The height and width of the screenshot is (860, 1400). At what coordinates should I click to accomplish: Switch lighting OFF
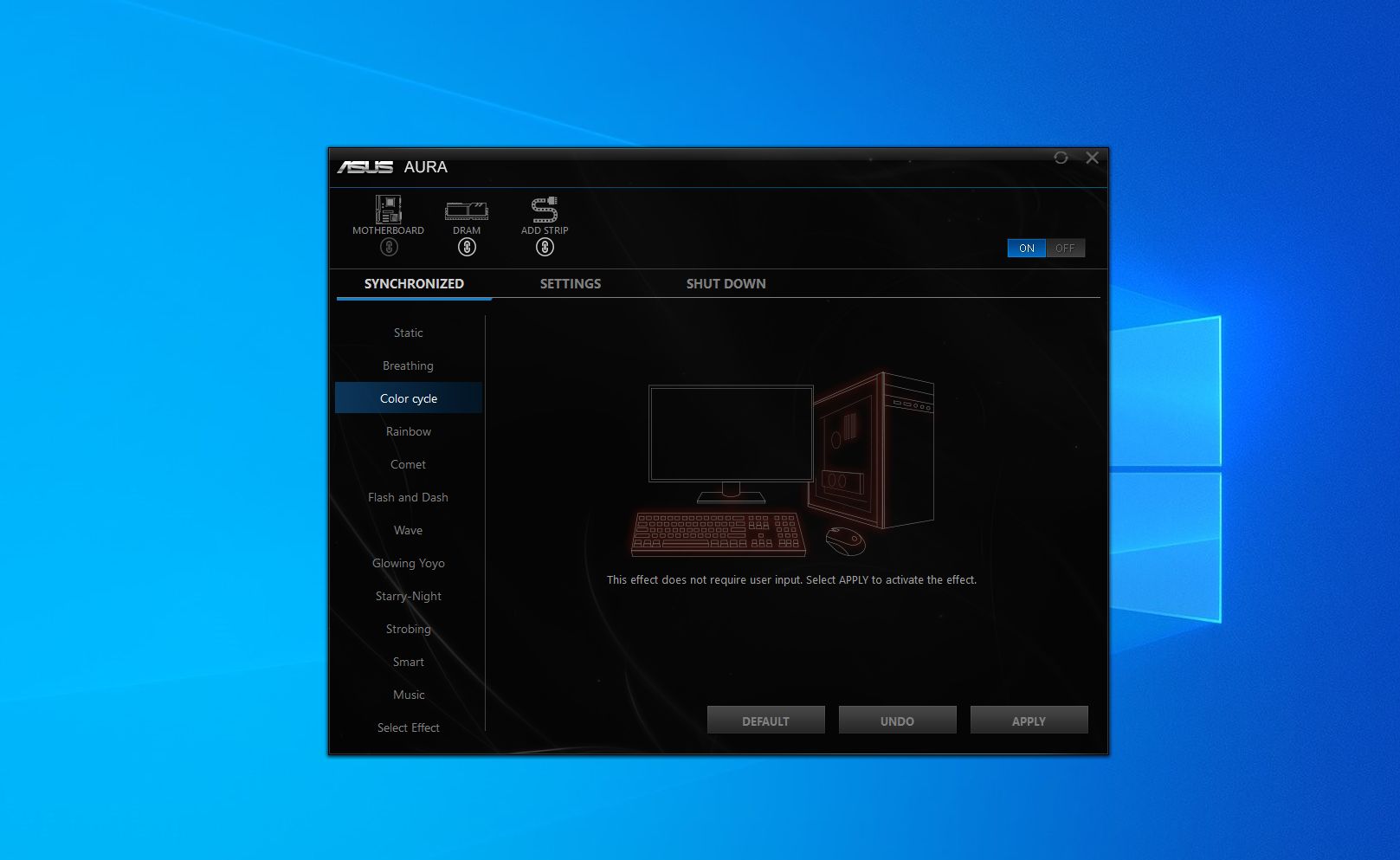tap(1065, 249)
